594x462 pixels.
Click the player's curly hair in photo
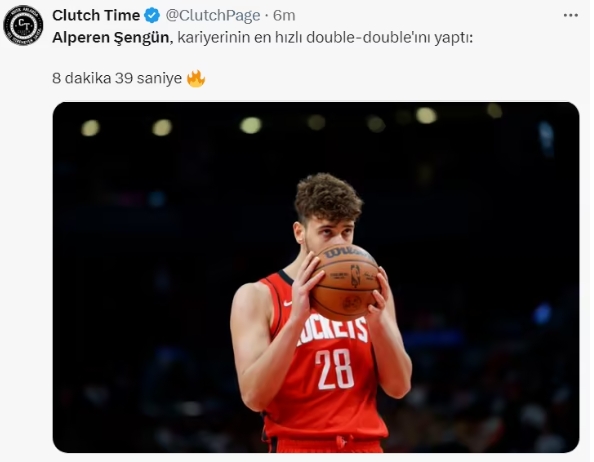point(328,197)
